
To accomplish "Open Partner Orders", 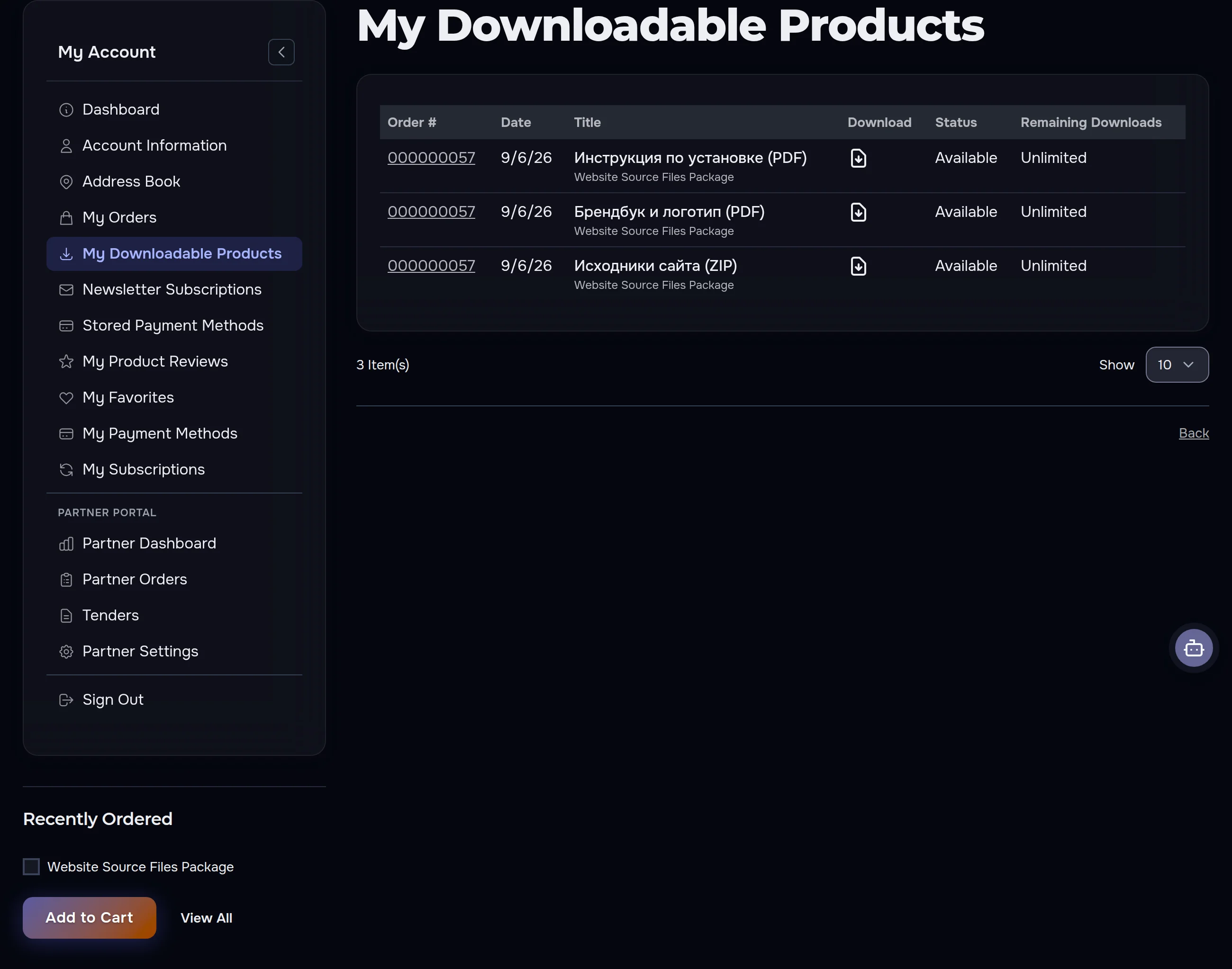I will click(174, 579).
